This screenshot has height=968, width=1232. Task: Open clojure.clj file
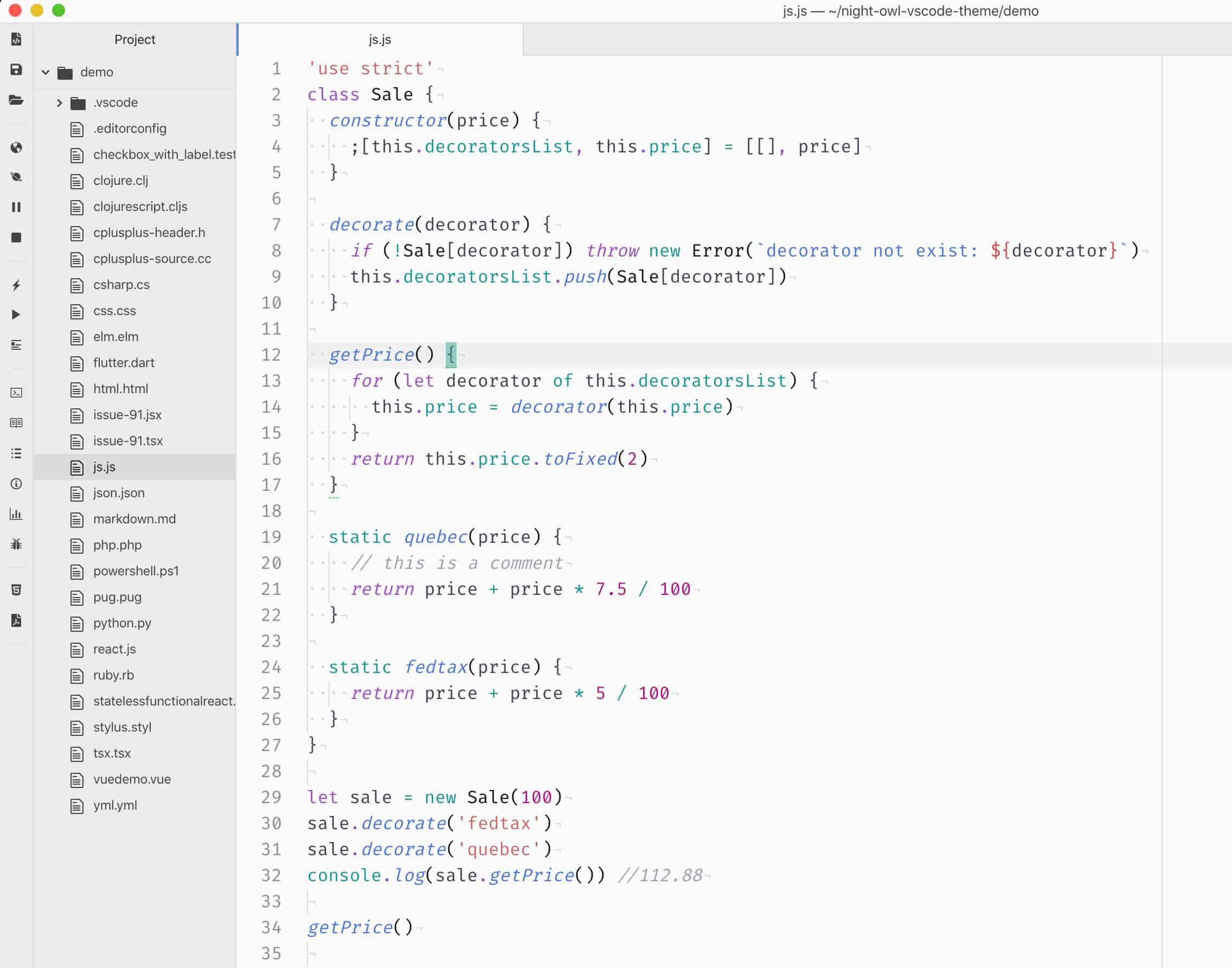134,181
